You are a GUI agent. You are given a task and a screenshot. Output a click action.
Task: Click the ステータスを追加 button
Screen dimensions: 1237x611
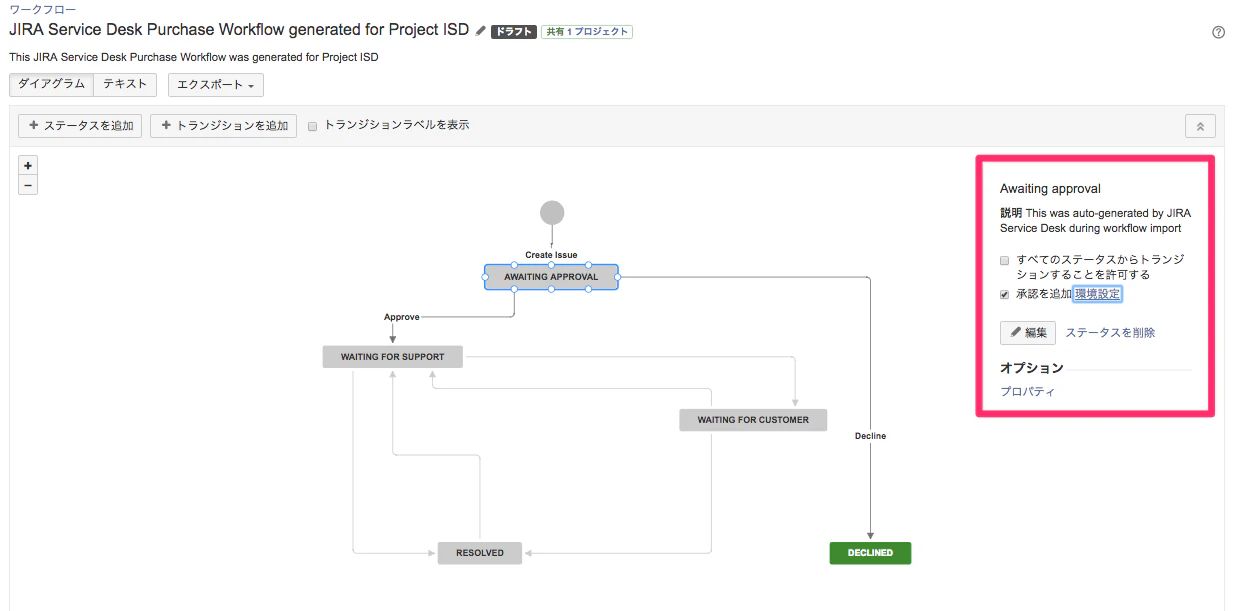point(80,126)
